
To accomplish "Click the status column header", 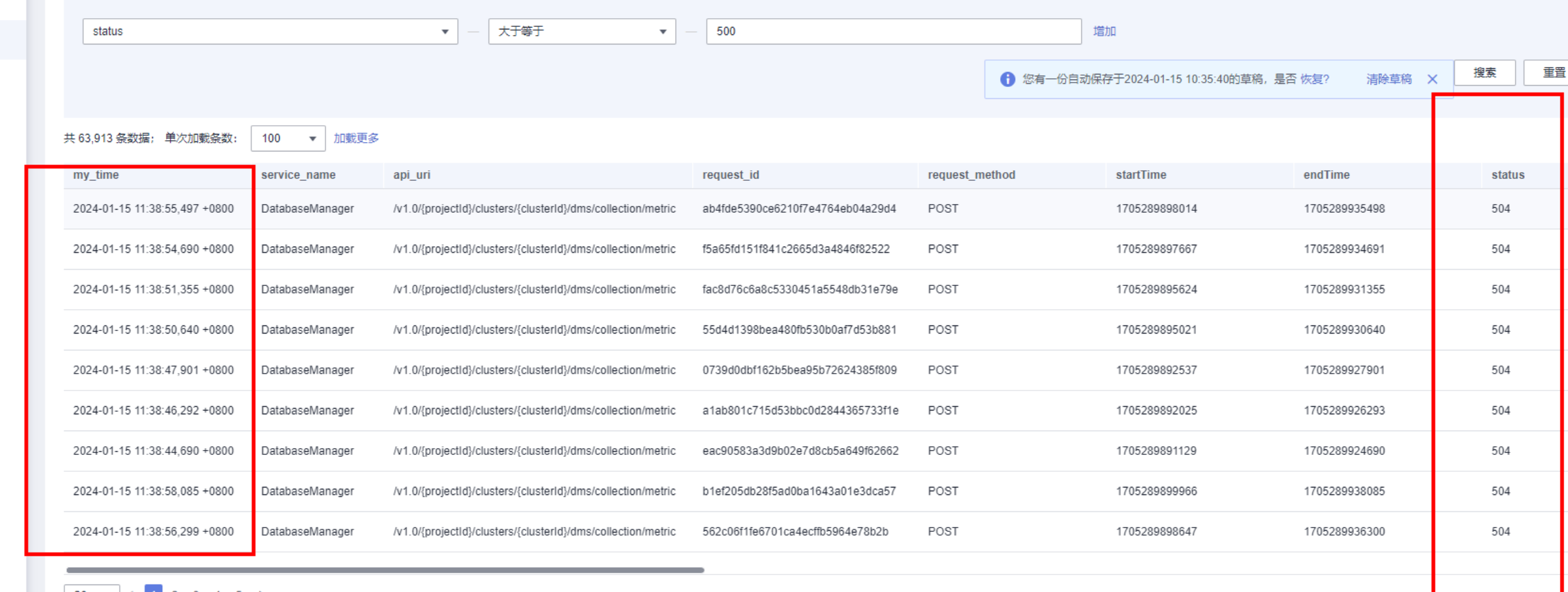I will (1507, 175).
